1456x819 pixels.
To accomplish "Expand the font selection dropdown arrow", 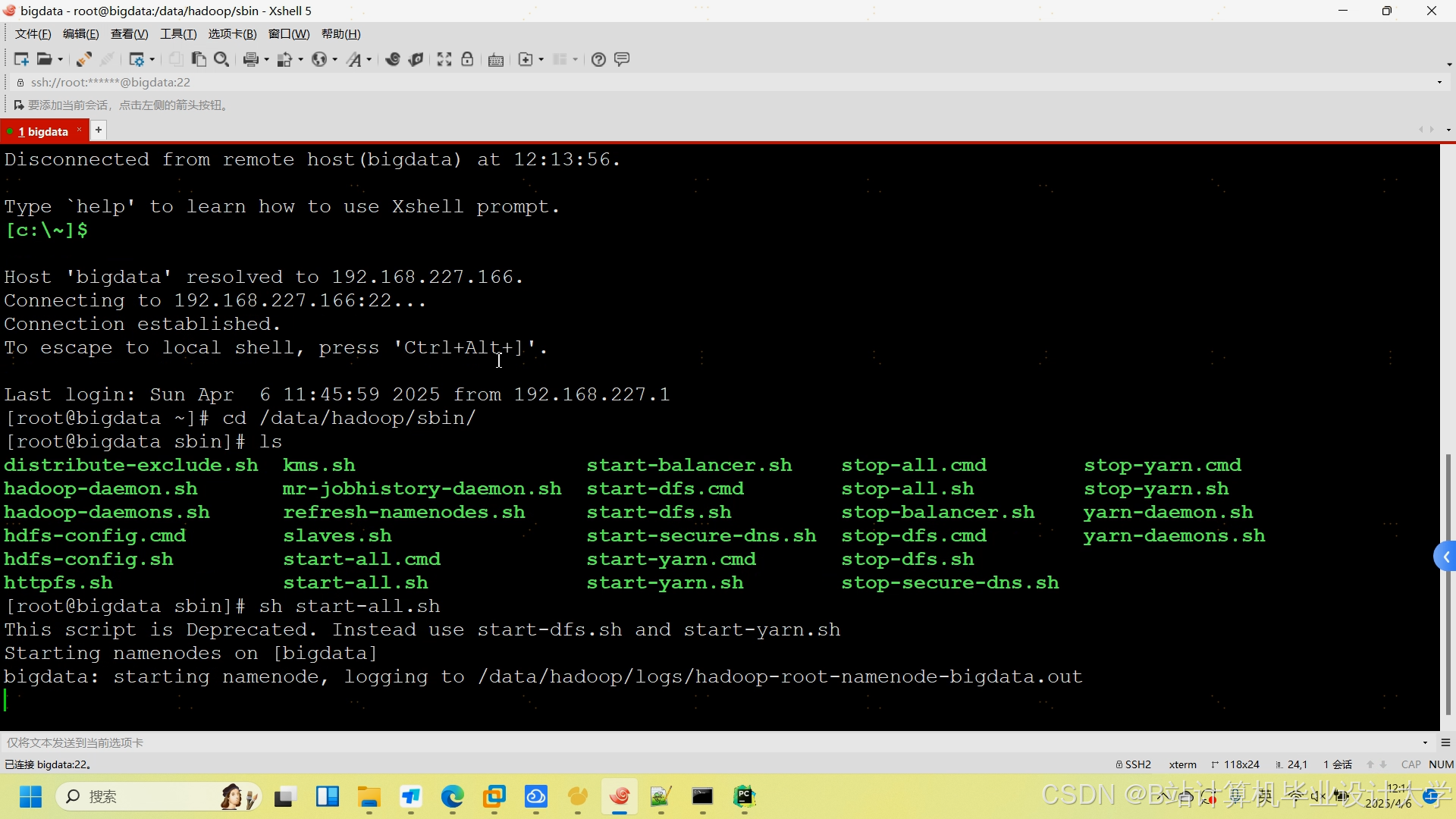I will point(369,59).
